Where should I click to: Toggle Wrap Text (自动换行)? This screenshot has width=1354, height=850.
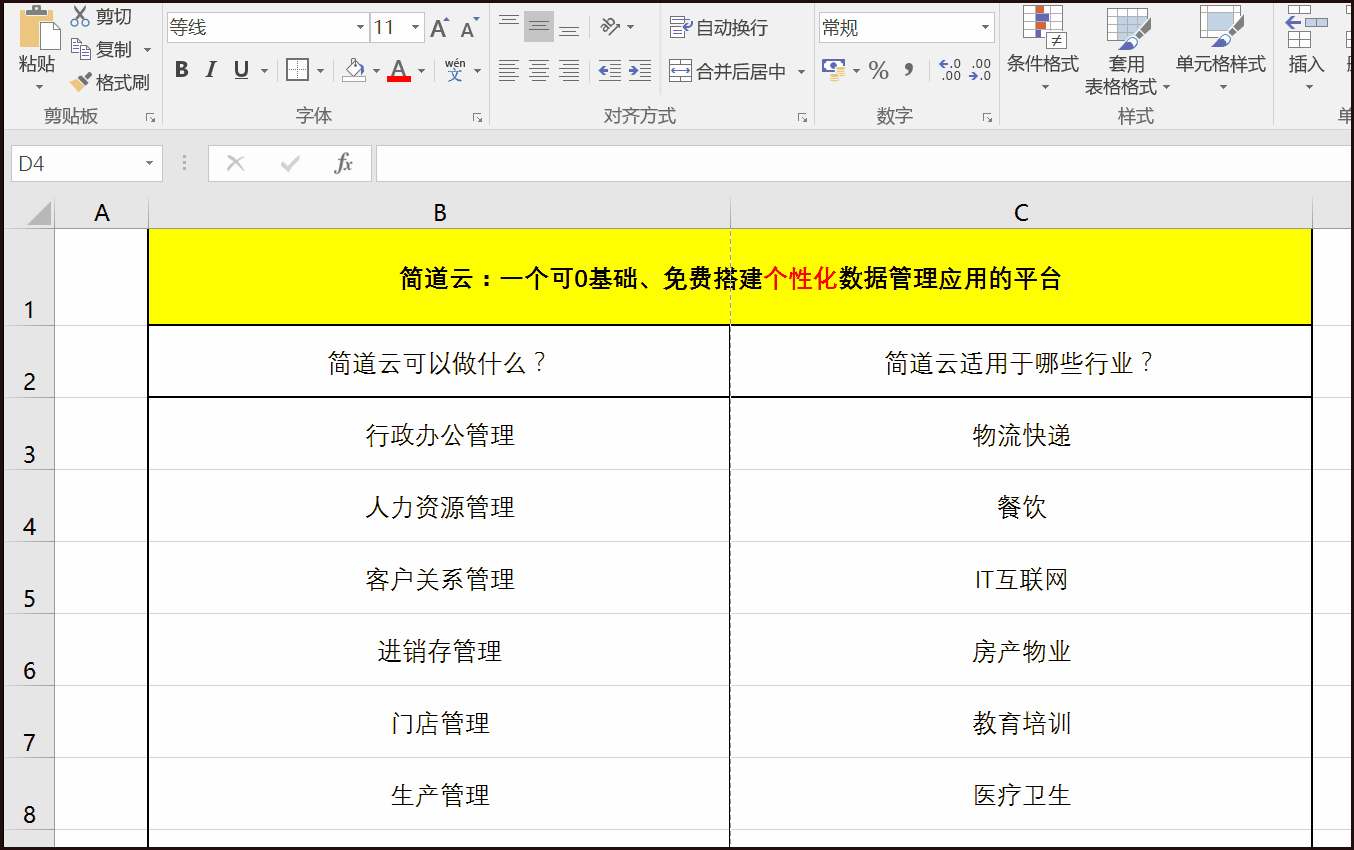(x=719, y=27)
